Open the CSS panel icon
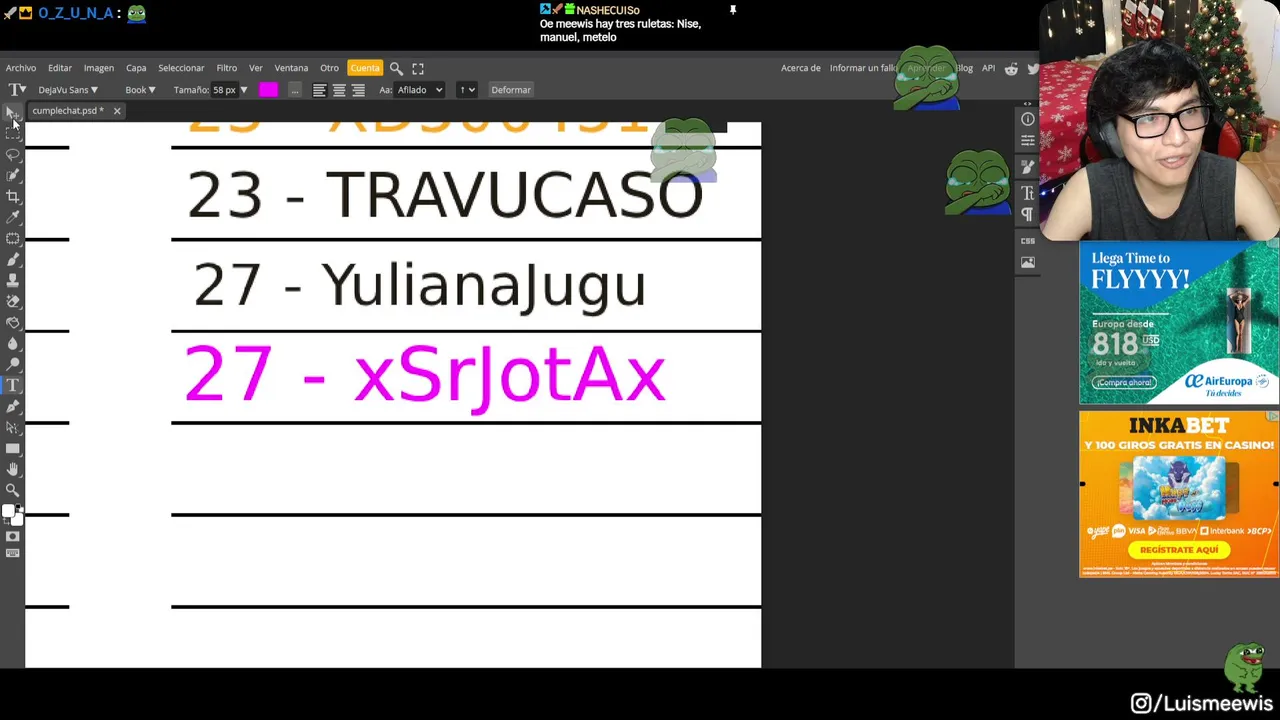This screenshot has width=1280, height=720. 1027,241
